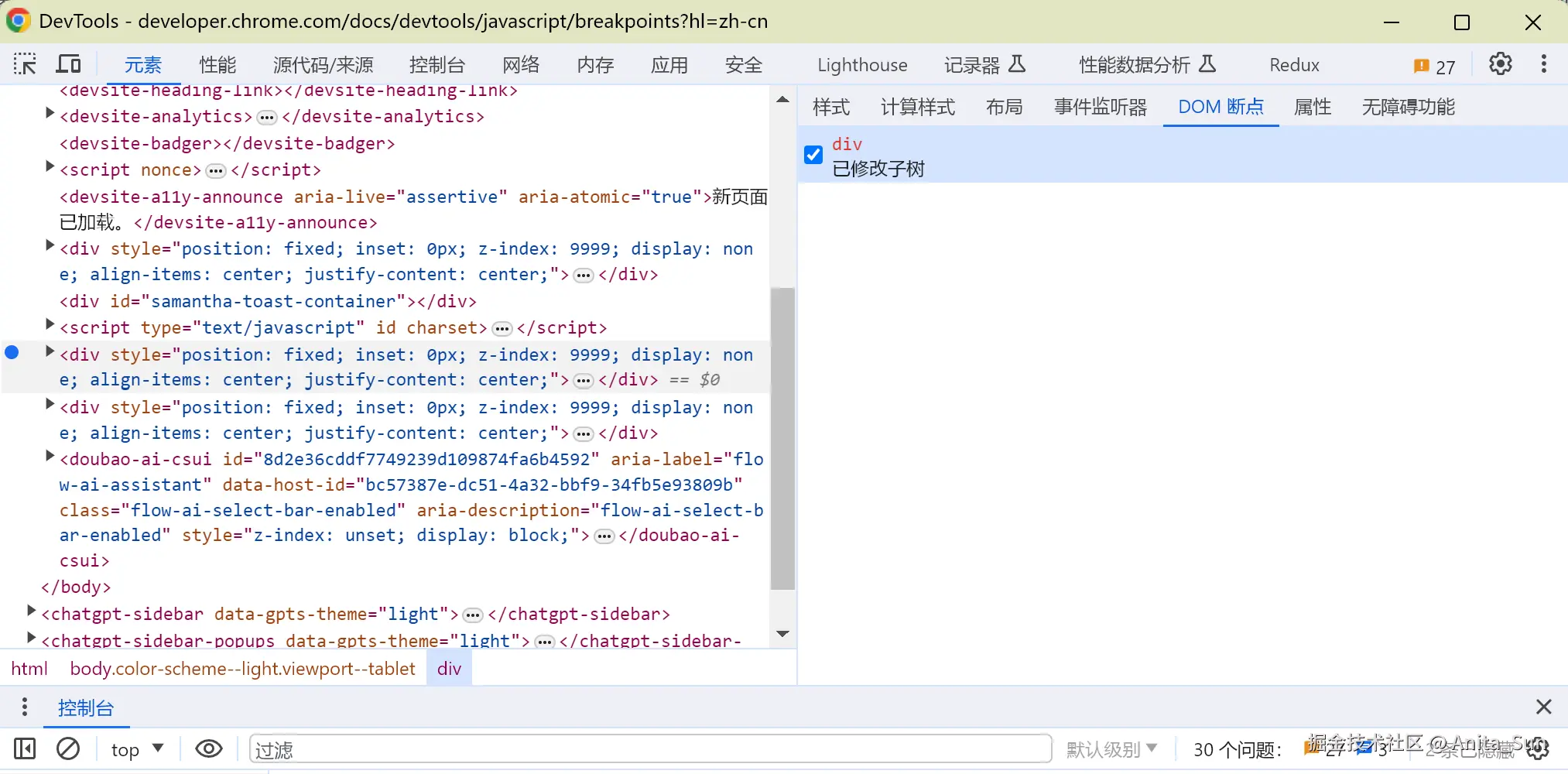This screenshot has width=1568, height=774.
Task: Open DevTools settings gear
Action: coord(1500,64)
